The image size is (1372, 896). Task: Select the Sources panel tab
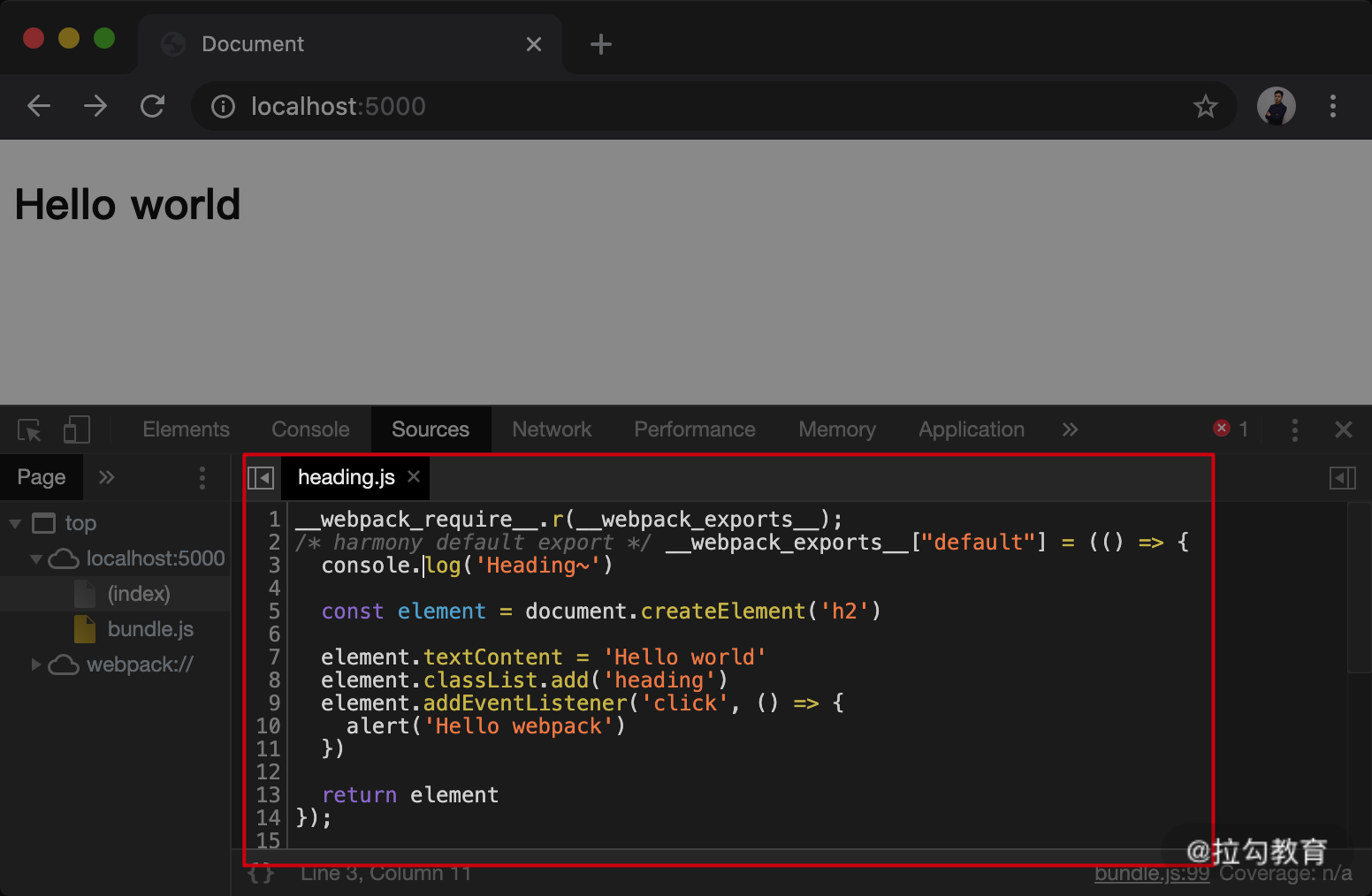coord(431,429)
